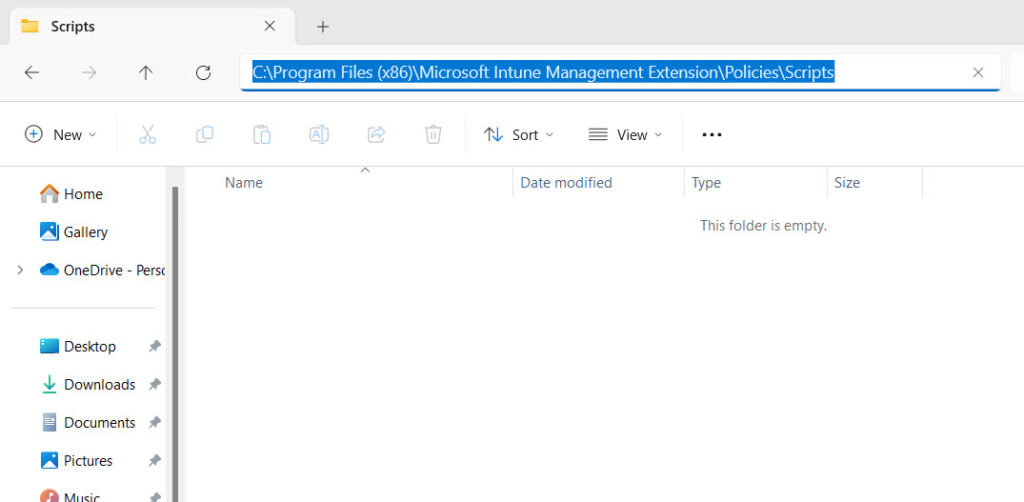Unpin Desktop using its pin icon
The width and height of the screenshot is (1024, 502).
tap(154, 346)
